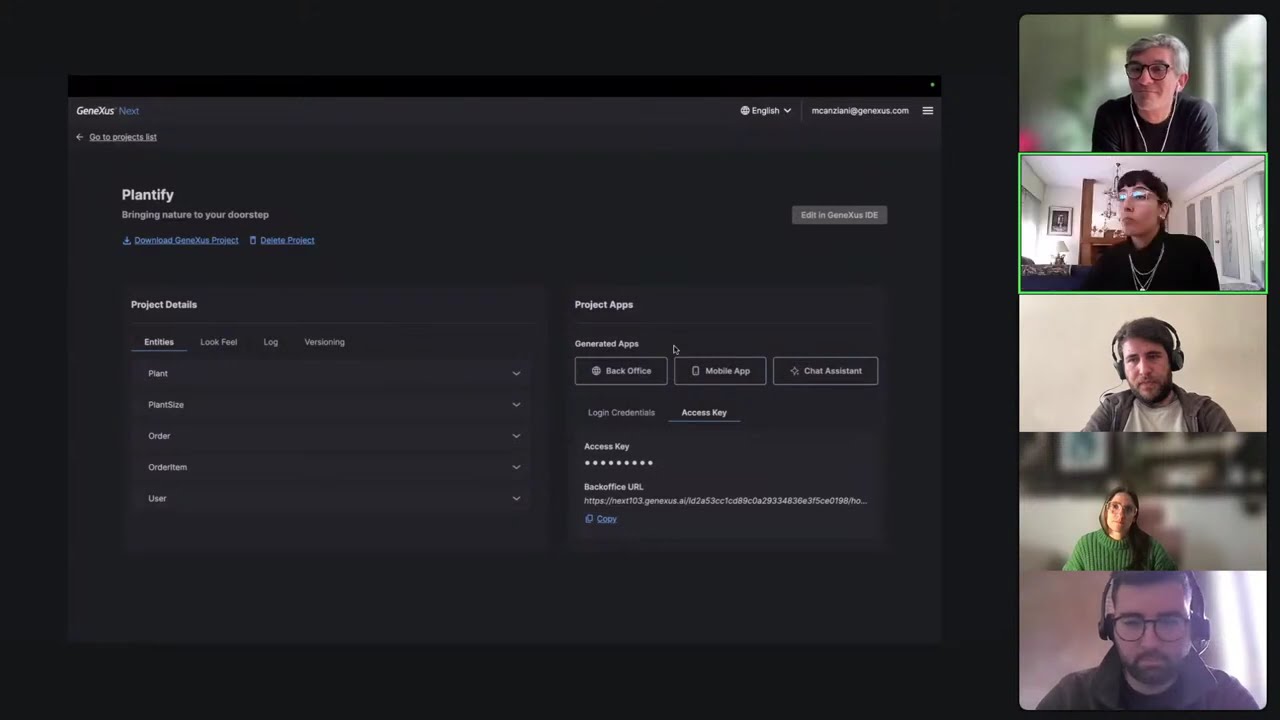Screen dimensions: 1280x720
Task: Click the Back Office button
Action: pos(621,371)
